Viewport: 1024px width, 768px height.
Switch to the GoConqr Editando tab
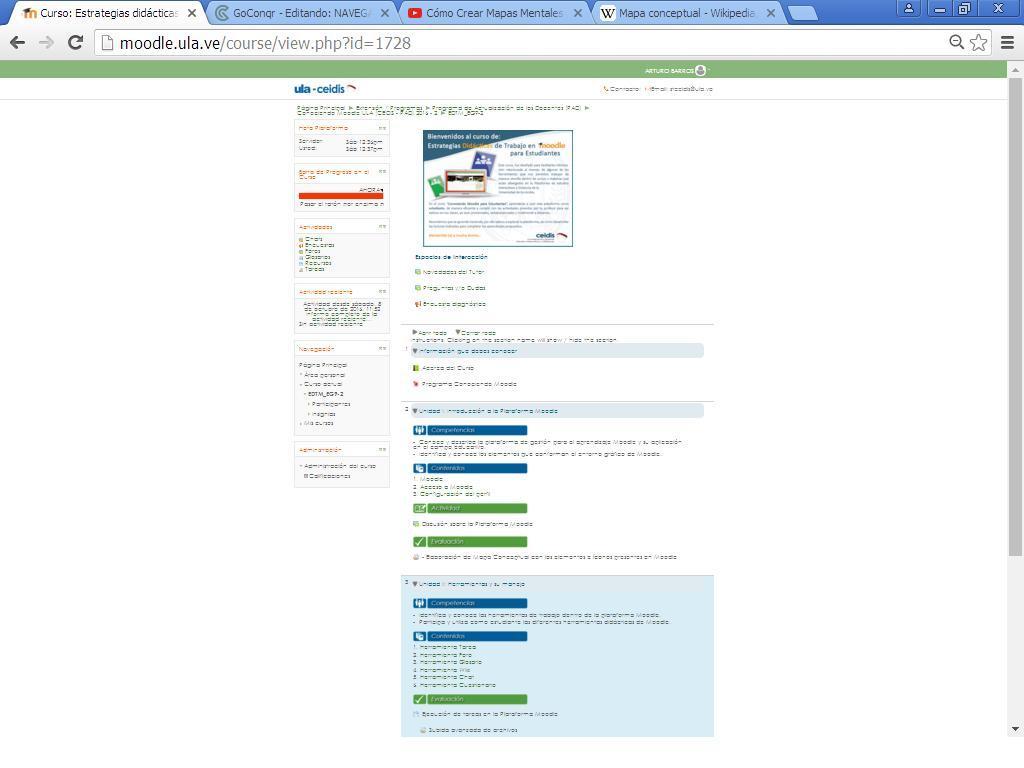pyautogui.click(x=302, y=13)
